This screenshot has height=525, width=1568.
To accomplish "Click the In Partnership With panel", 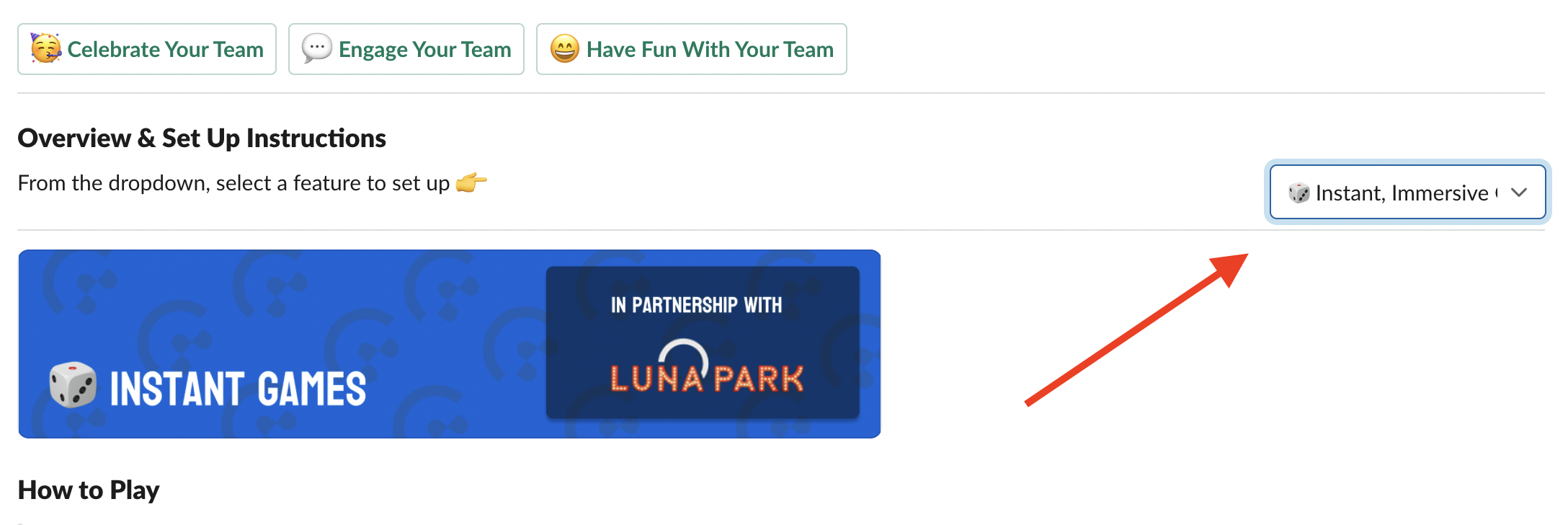I will click(x=703, y=343).
